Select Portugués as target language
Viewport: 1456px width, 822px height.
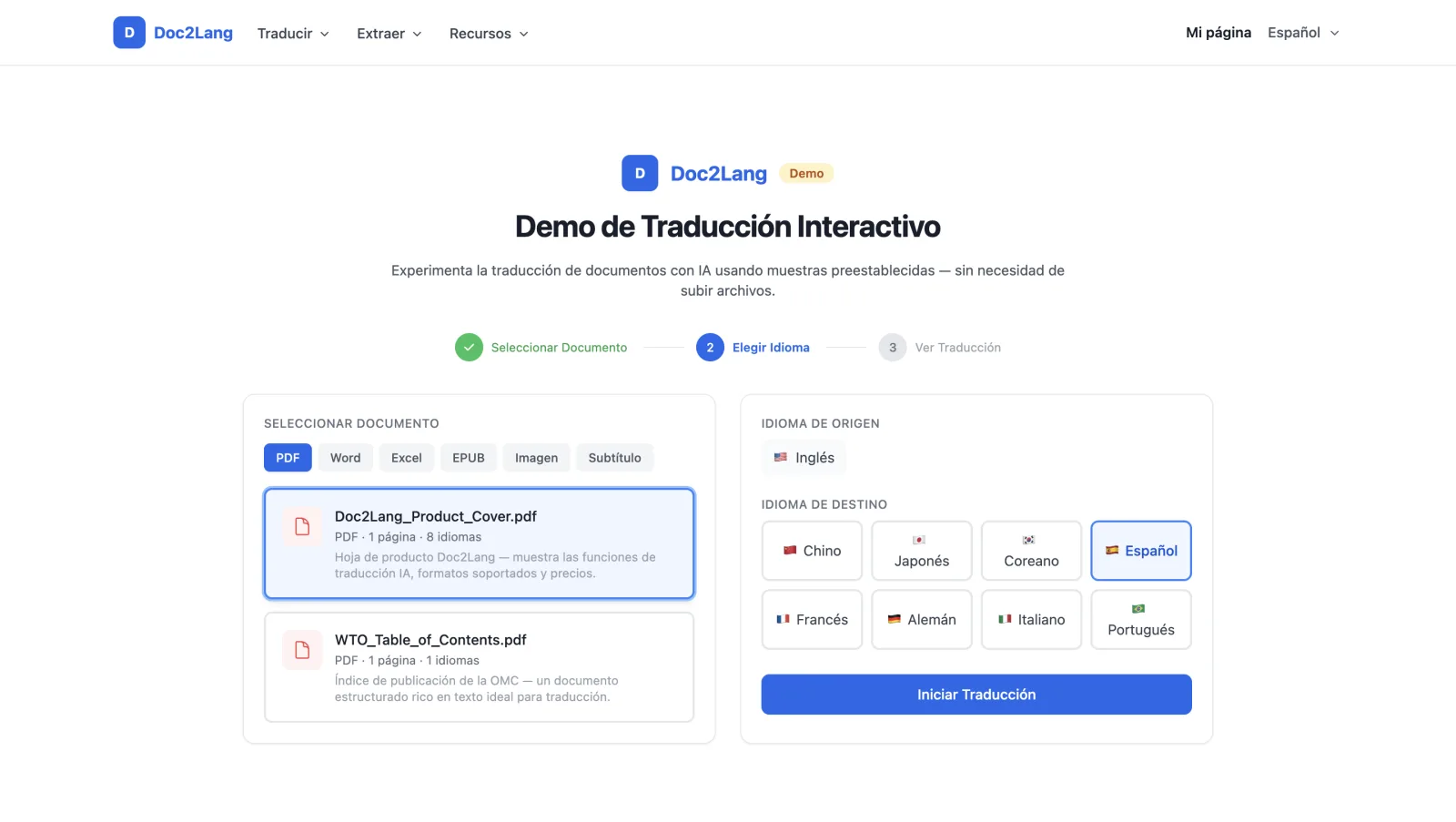coord(1141,620)
